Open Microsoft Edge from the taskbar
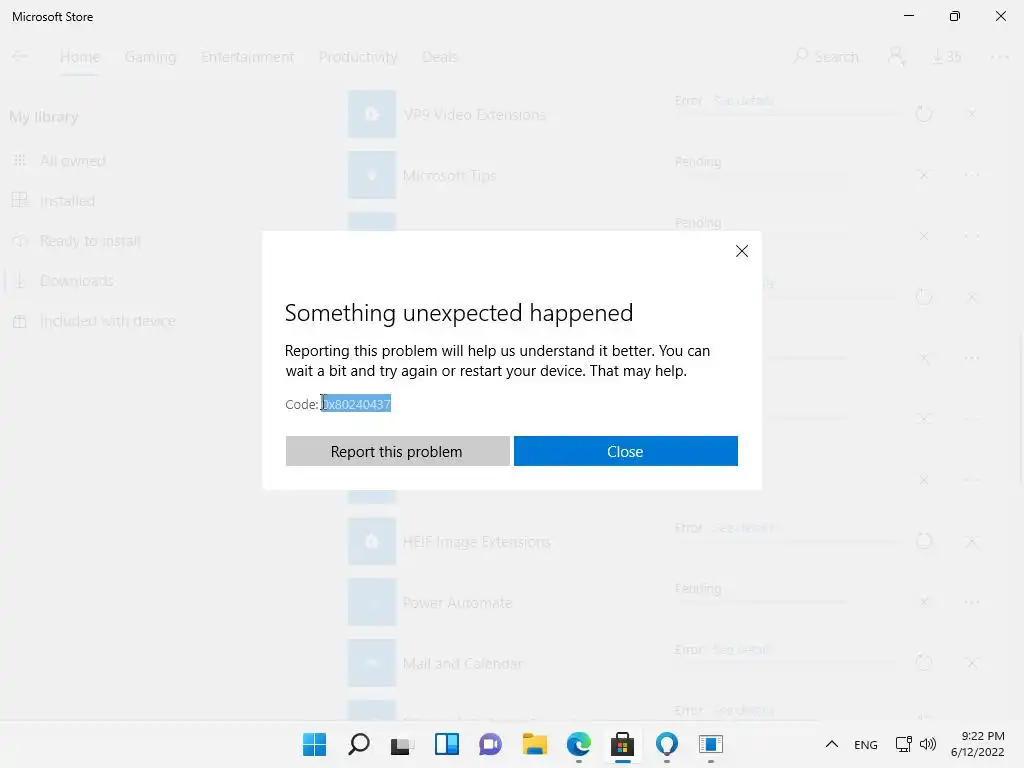 [x=579, y=744]
